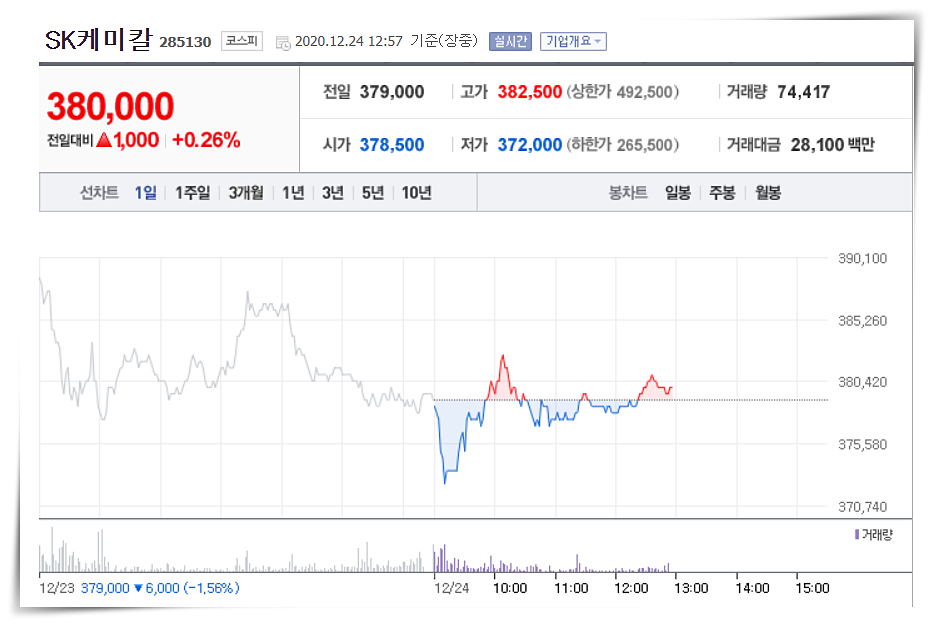The width and height of the screenshot is (934, 627).
Task: Click the 12/23 closing summary 379,000 ▼6,000
Action: point(160,588)
